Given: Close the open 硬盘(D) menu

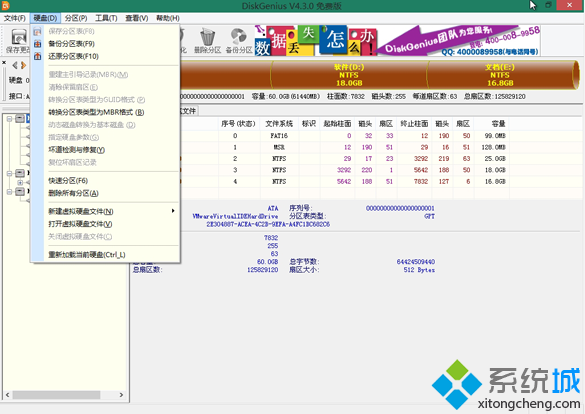Looking at the screenshot, I should 45,18.
